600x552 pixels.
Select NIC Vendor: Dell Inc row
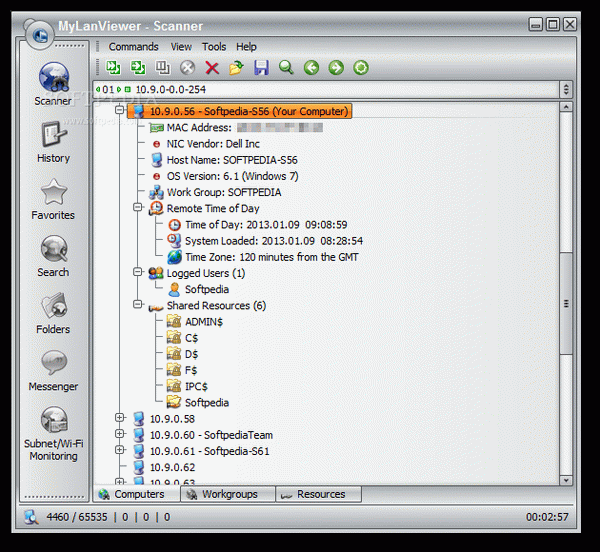(206, 144)
